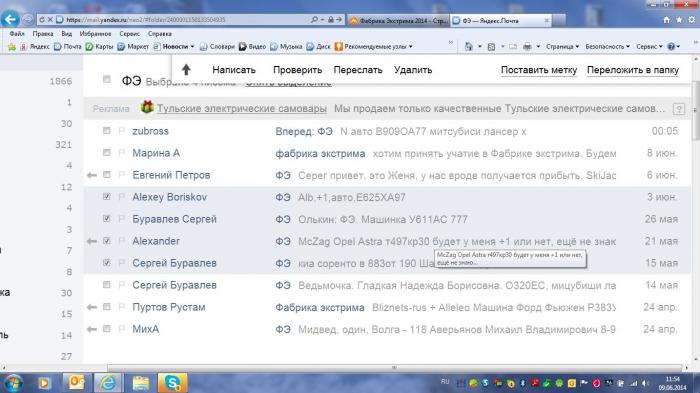Click the Проверить button

click(x=297, y=70)
